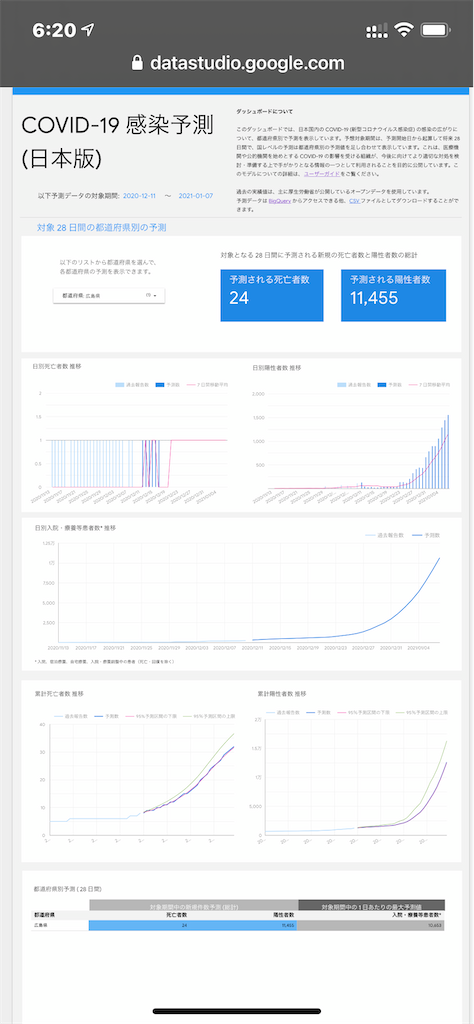The width and height of the screenshot is (474, 1024).
Task: Tap the 都道府県別予測 (28日間) table title
Action: pyautogui.click(x=67, y=889)
